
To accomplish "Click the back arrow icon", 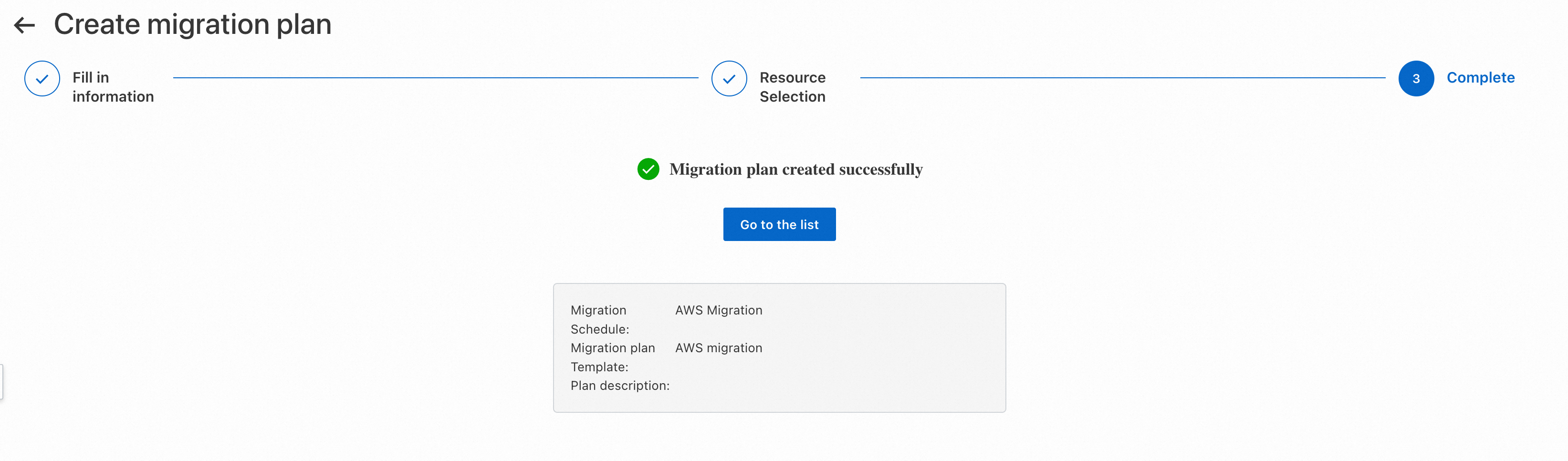I will 24,25.
